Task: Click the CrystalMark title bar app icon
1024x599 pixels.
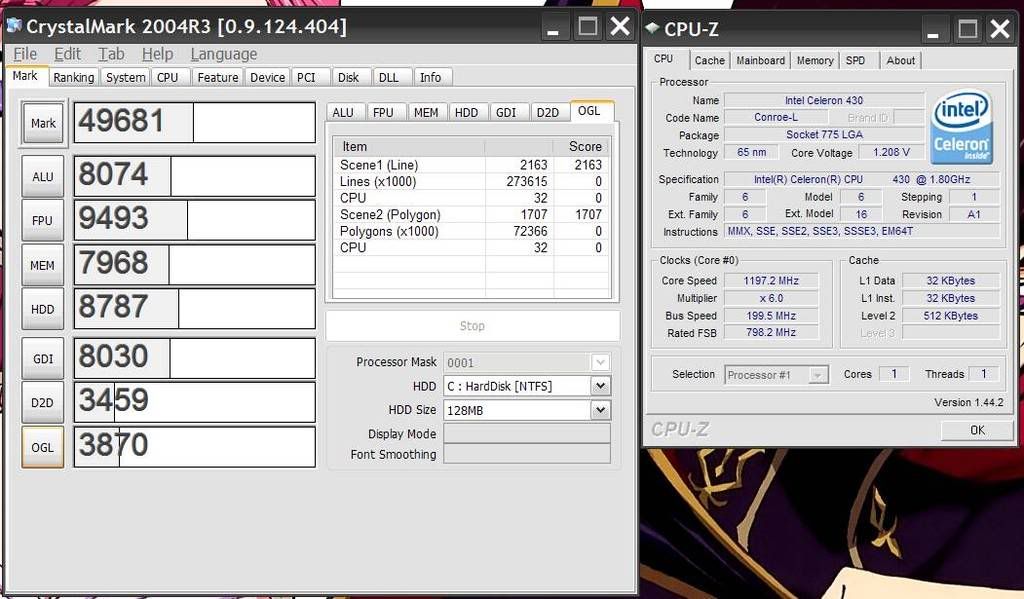Action: click(14, 26)
